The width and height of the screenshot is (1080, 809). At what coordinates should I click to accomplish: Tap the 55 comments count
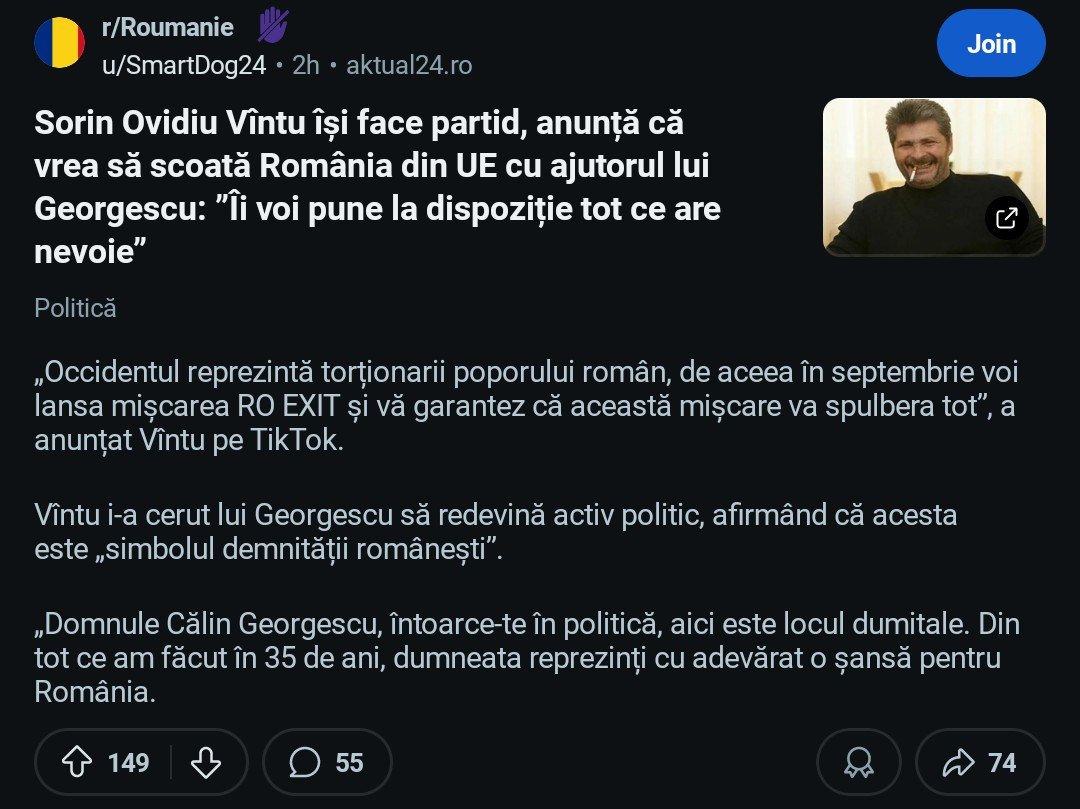pos(349,763)
